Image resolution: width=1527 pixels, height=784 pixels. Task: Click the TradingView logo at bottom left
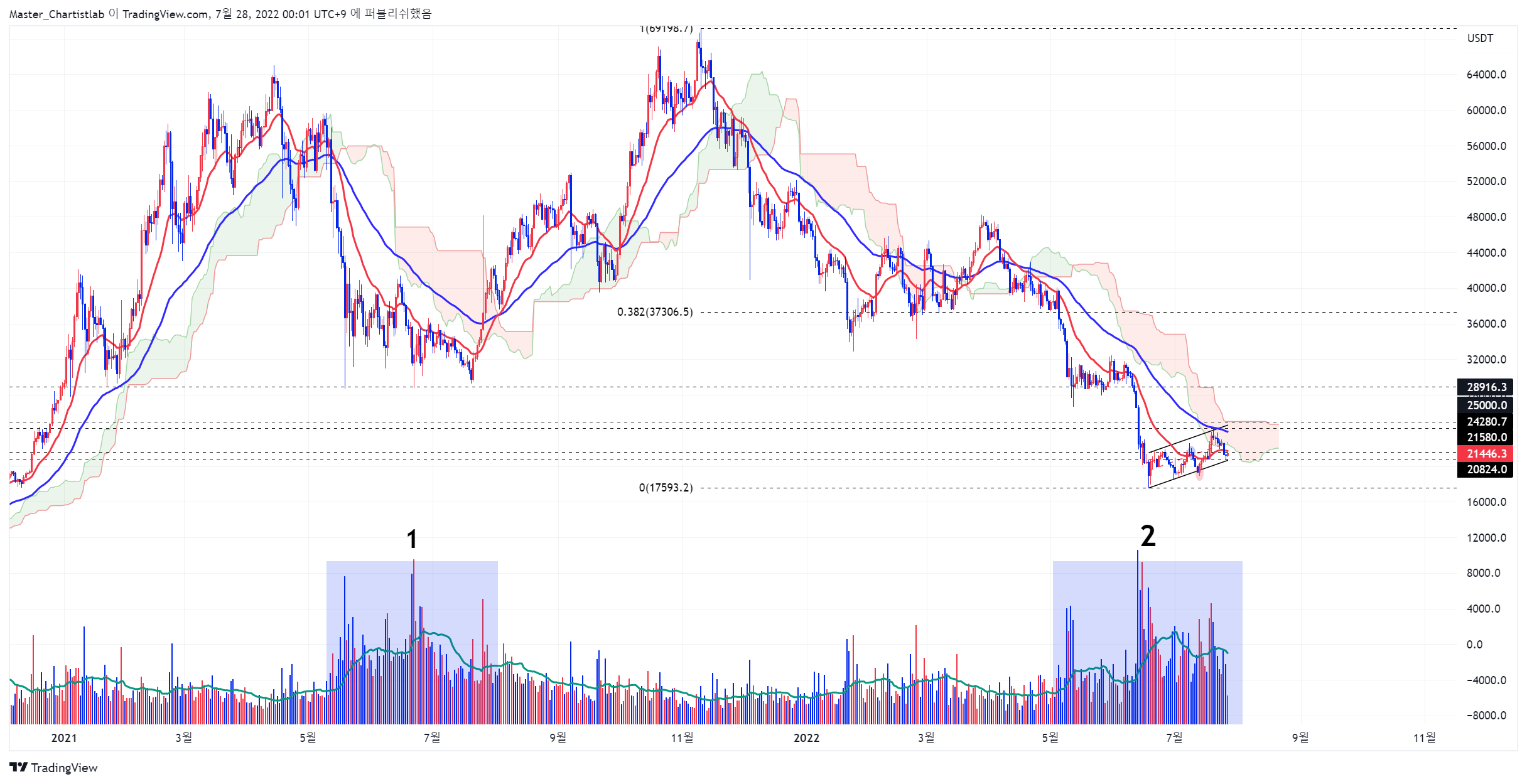coord(54,768)
